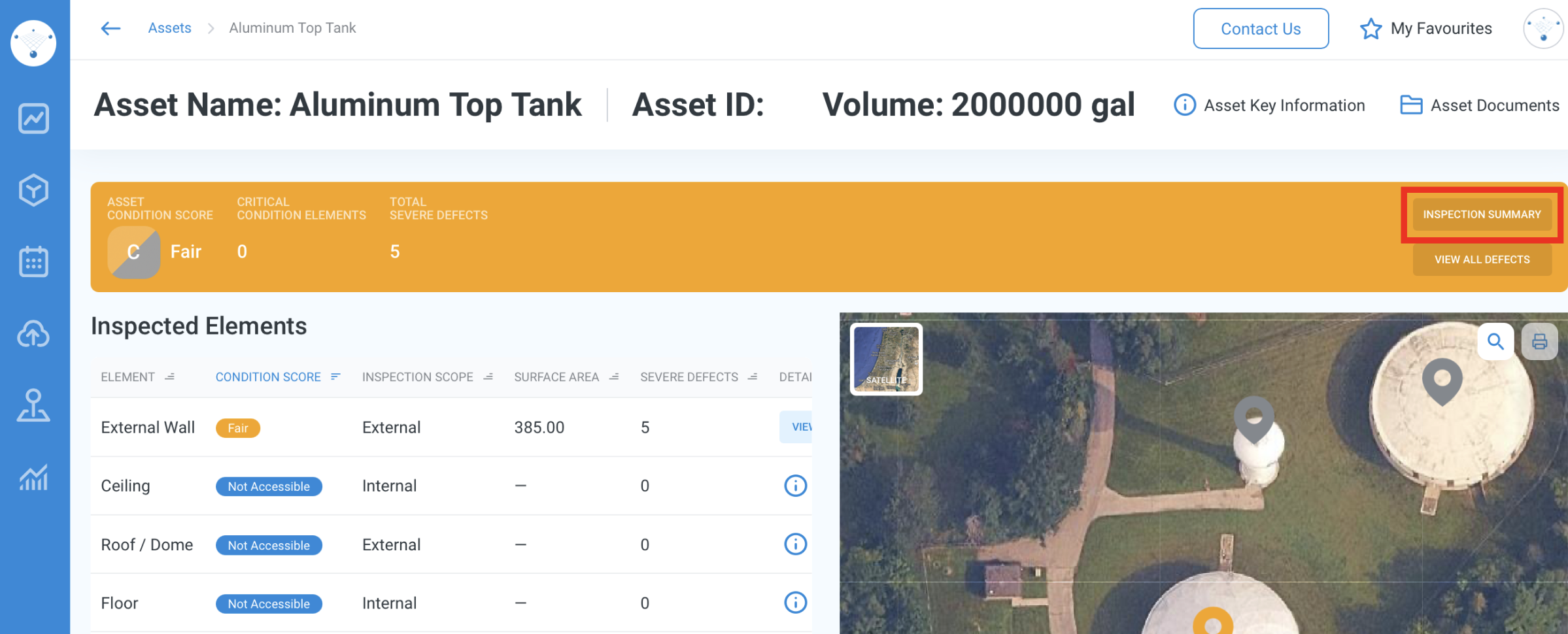Select the Floor element name
Viewport: 1568px width, 634px height.
click(x=120, y=603)
